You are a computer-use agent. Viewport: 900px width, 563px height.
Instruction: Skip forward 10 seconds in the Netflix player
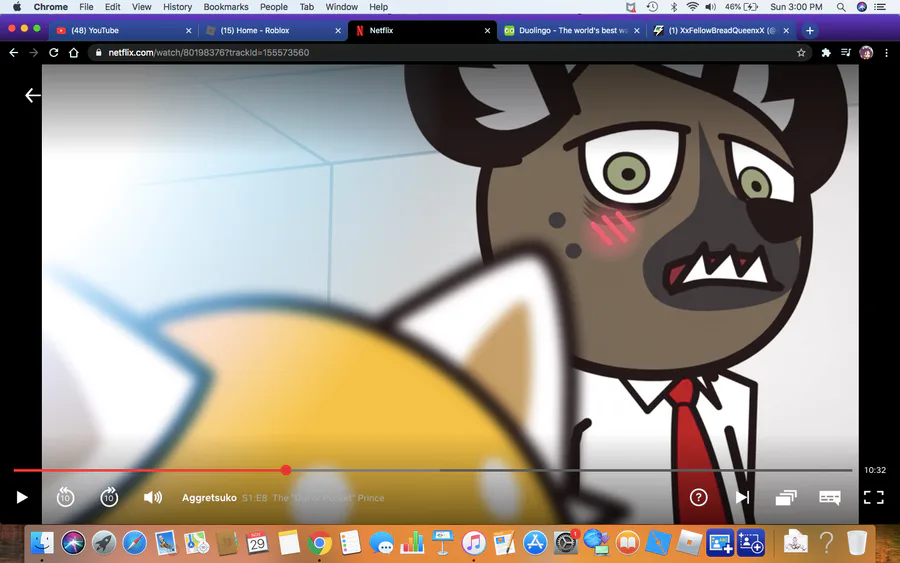tap(109, 497)
